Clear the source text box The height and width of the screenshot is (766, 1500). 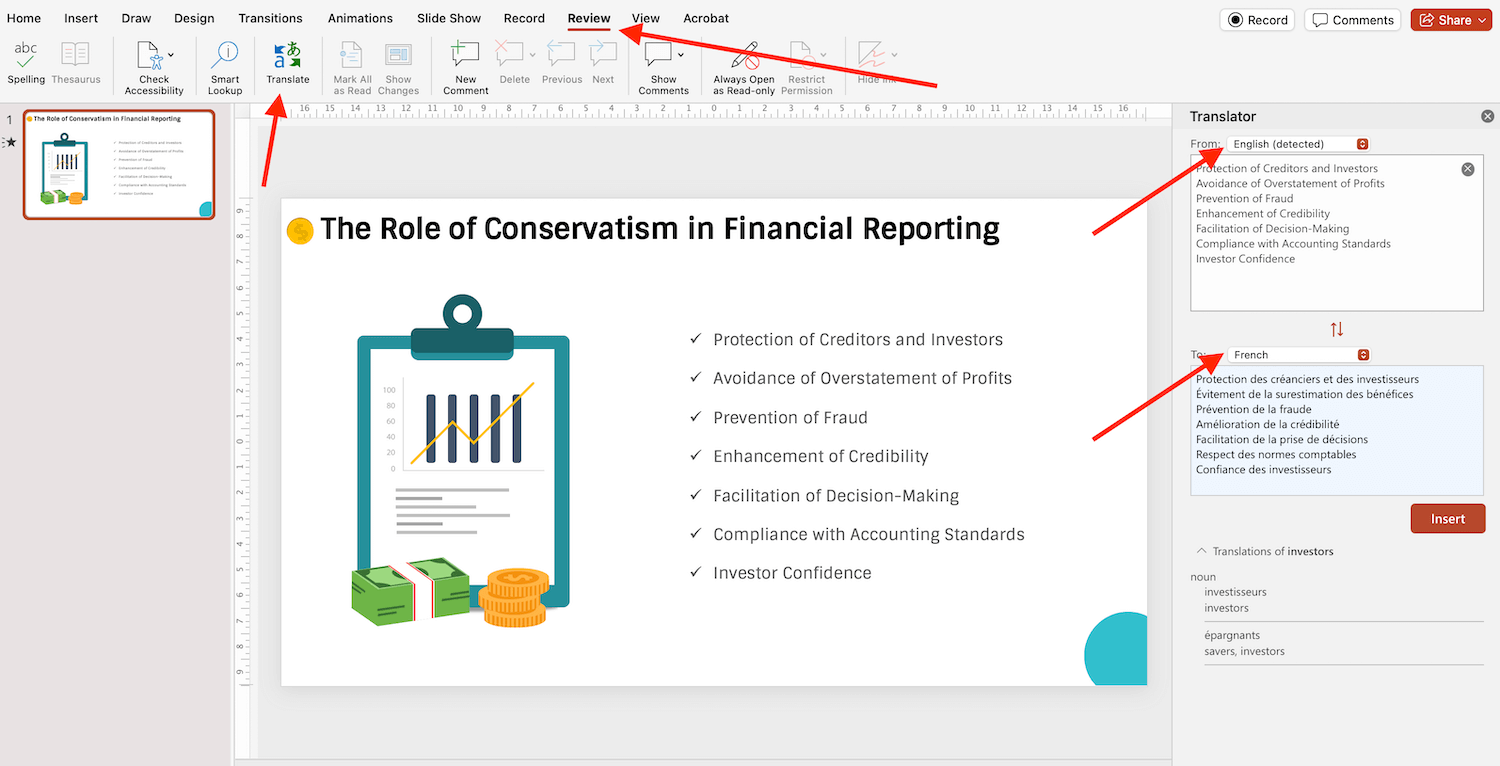coord(1468,169)
